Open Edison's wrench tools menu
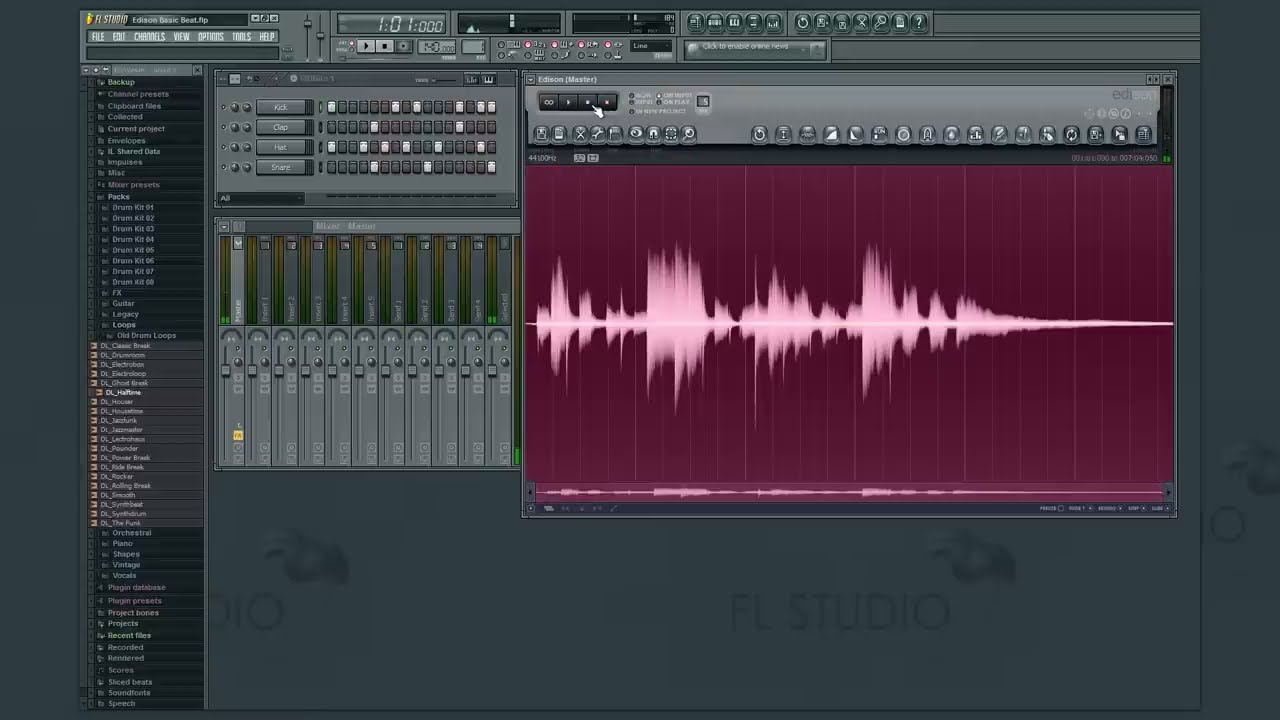The width and height of the screenshot is (1280, 720). click(x=597, y=134)
